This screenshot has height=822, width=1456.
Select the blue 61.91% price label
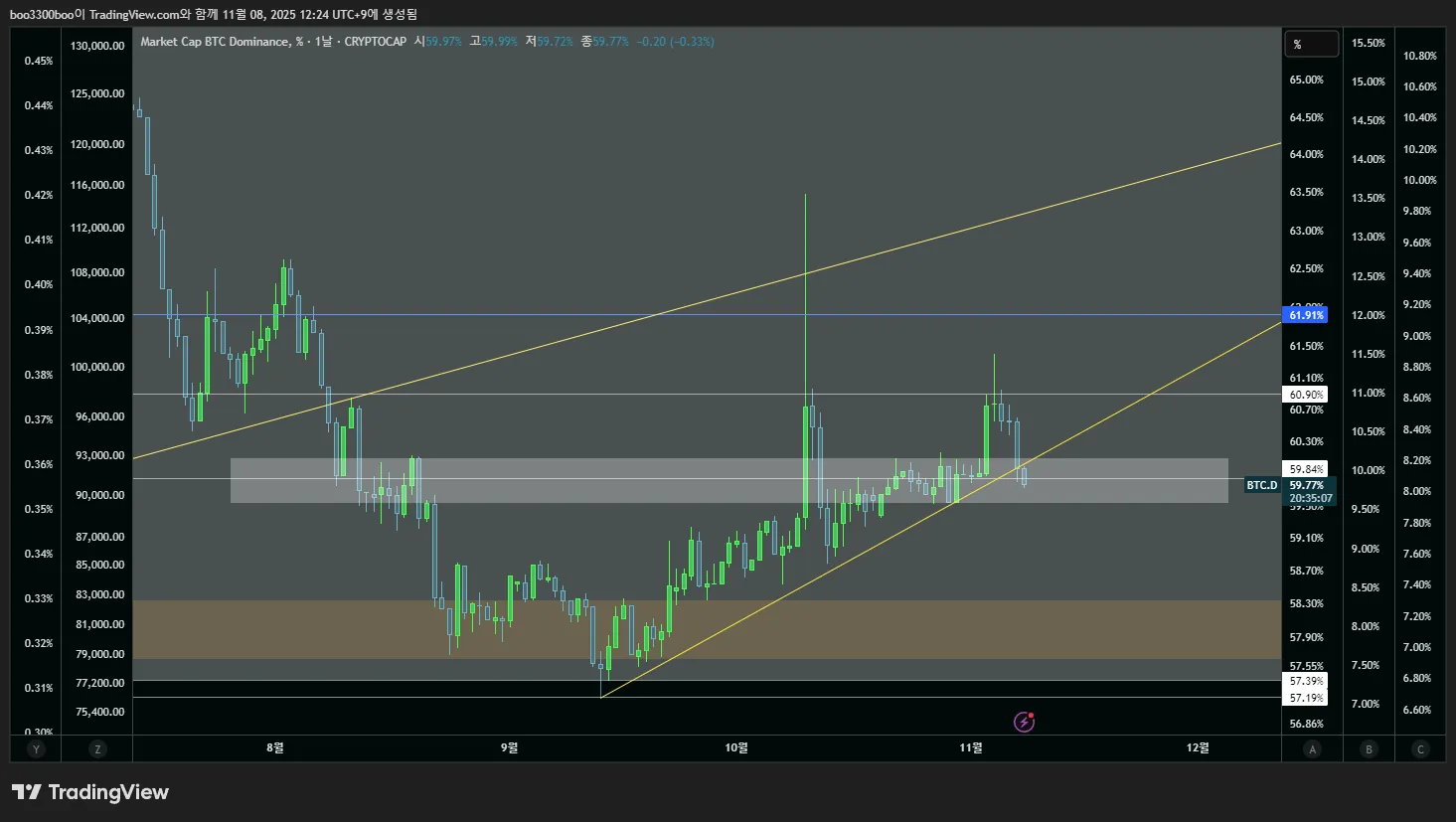1306,315
